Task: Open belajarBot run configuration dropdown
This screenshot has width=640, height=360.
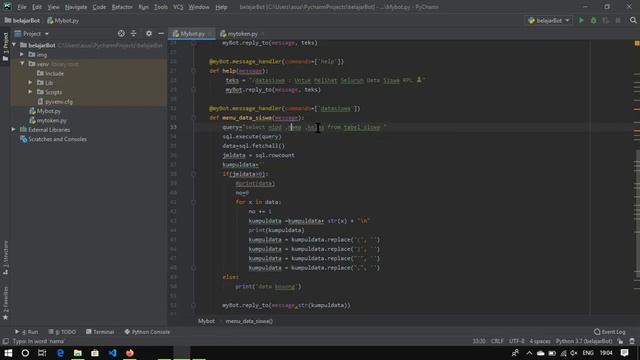Action: (x=549, y=20)
